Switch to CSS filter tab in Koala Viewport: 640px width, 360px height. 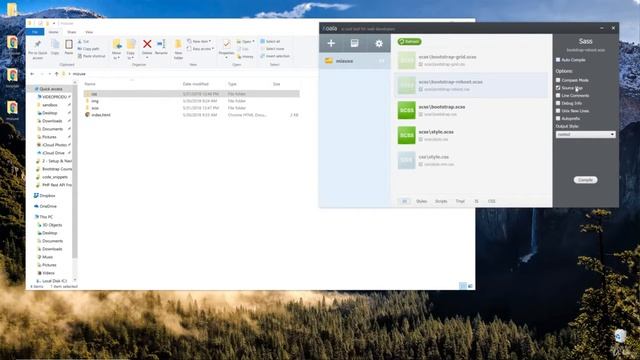click(491, 201)
